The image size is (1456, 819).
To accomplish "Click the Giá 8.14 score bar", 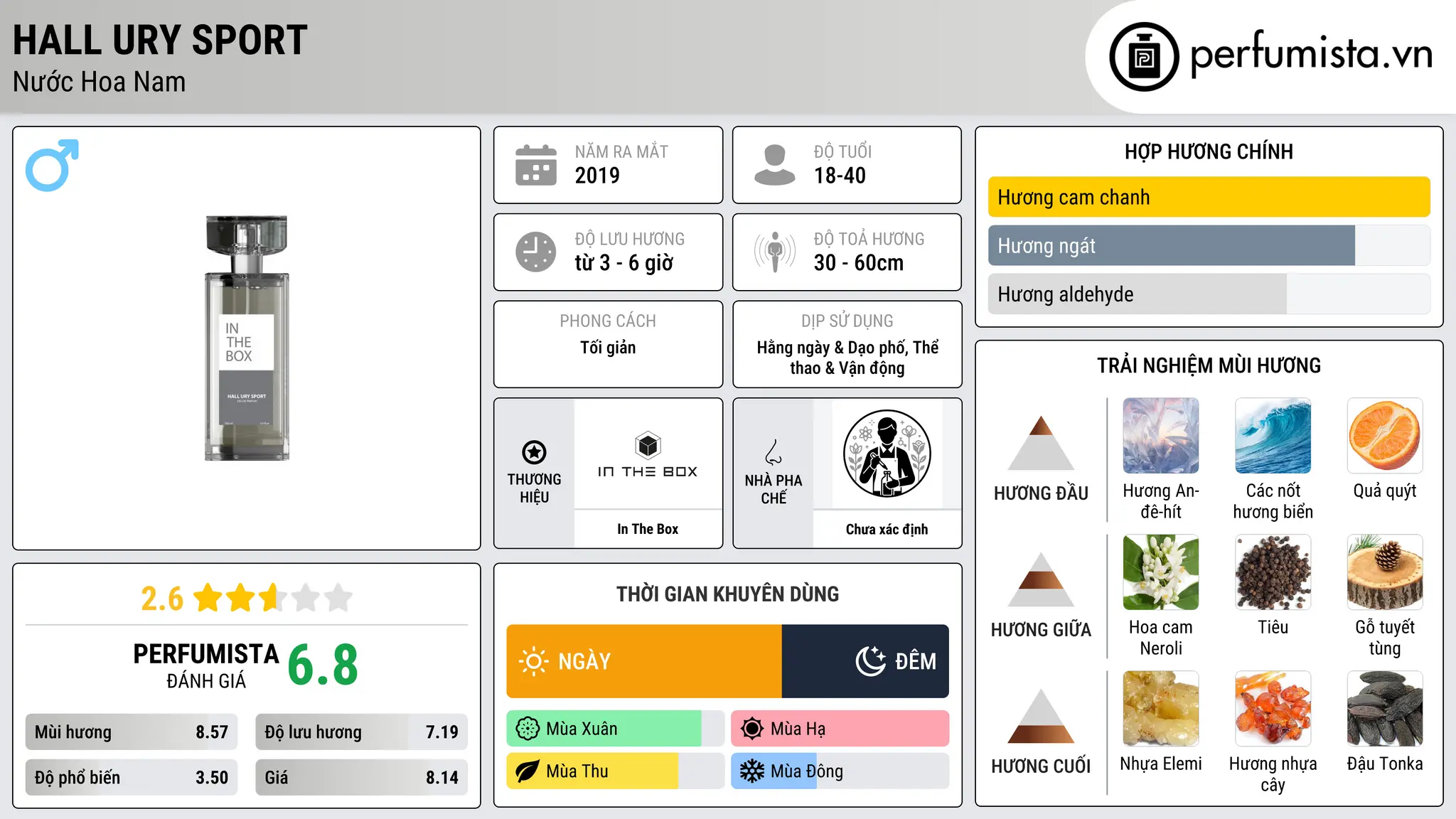I will coord(361,778).
